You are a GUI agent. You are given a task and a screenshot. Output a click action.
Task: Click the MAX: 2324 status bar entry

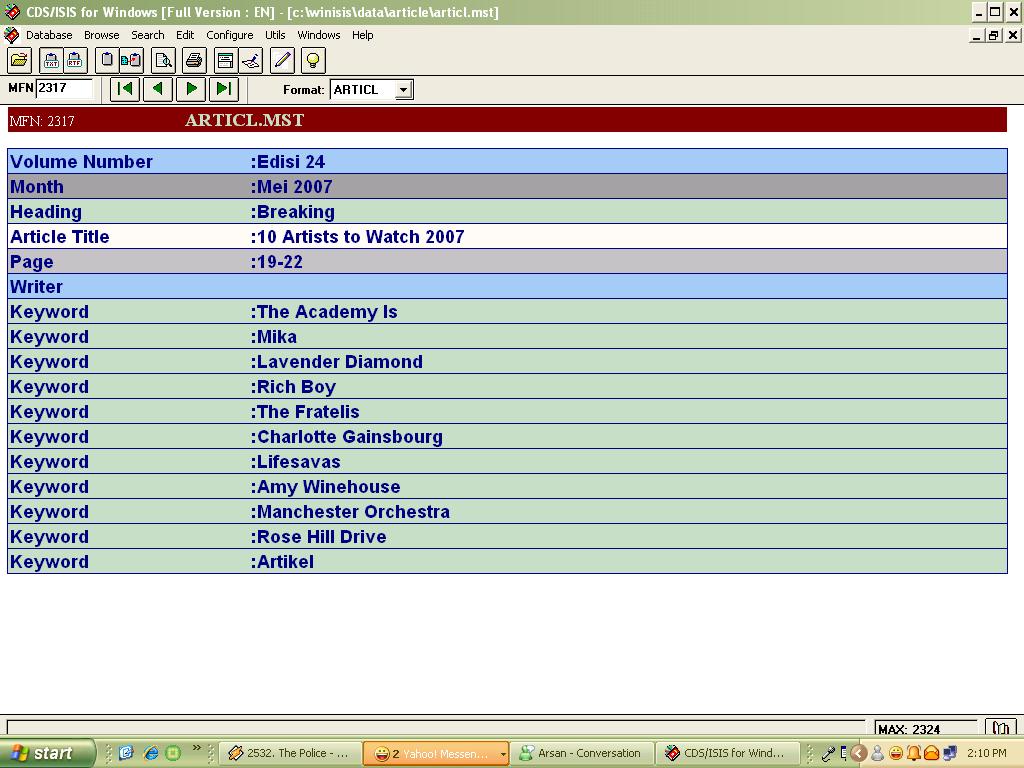(925, 728)
